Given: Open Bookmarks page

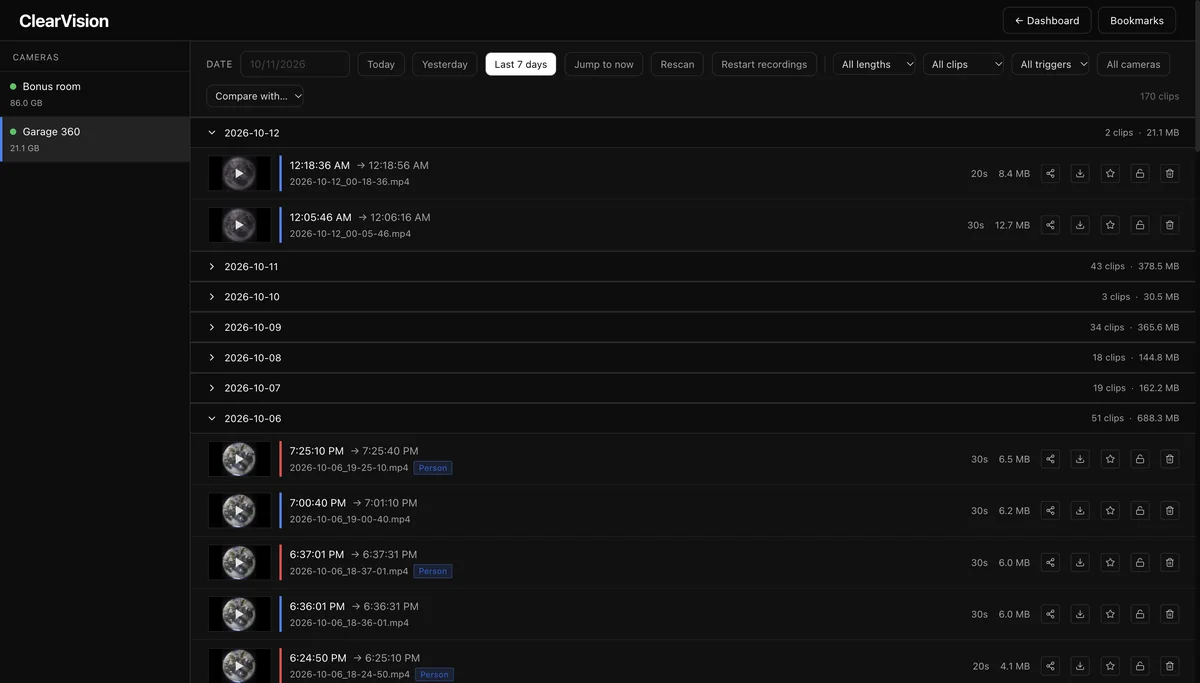Looking at the screenshot, I should point(1137,20).
